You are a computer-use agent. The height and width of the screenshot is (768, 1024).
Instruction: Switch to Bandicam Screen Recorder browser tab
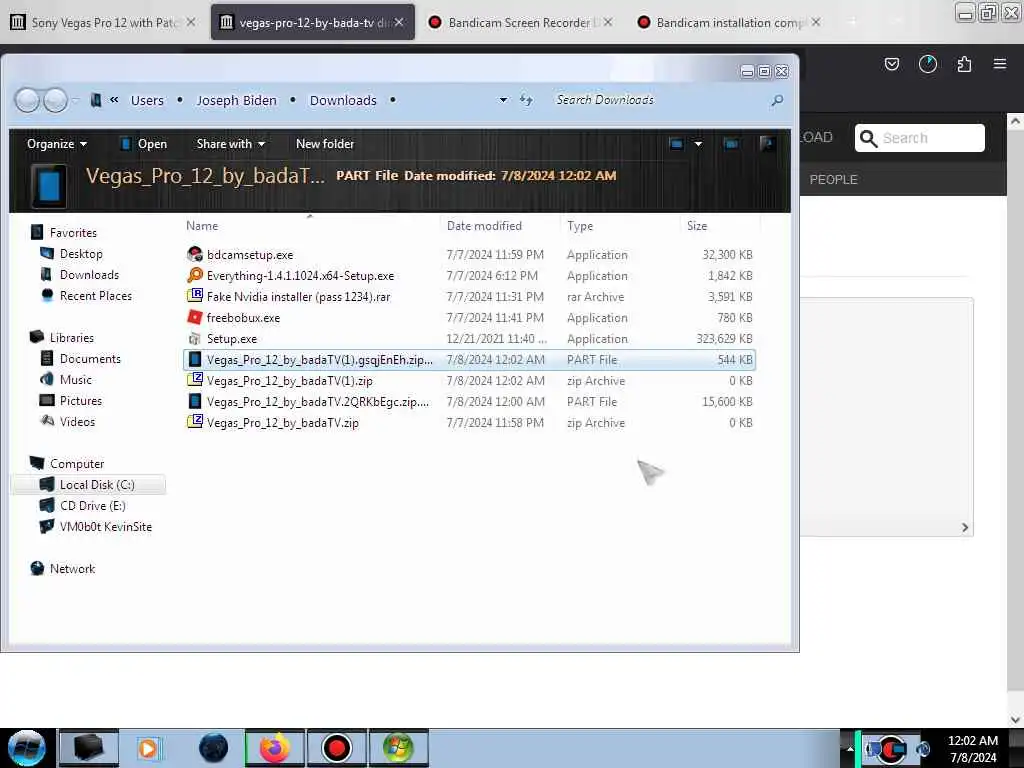[519, 22]
